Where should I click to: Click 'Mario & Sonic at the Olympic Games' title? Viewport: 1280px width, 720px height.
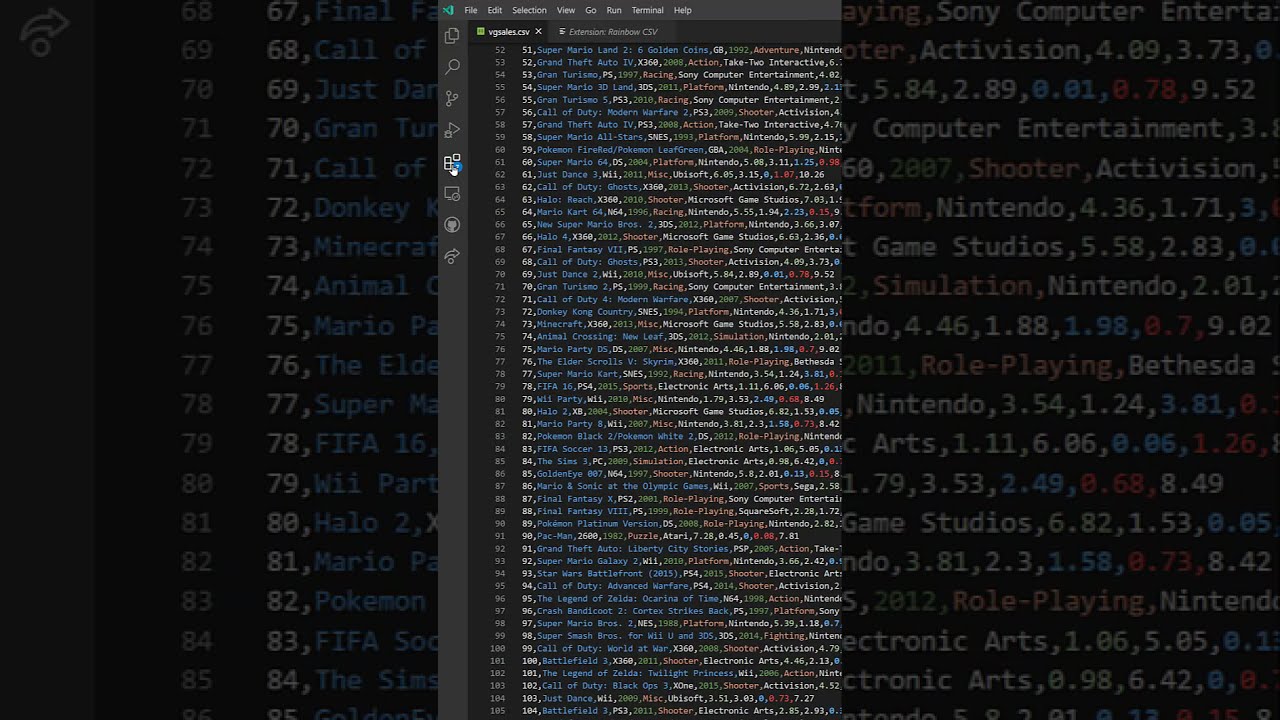click(623, 487)
